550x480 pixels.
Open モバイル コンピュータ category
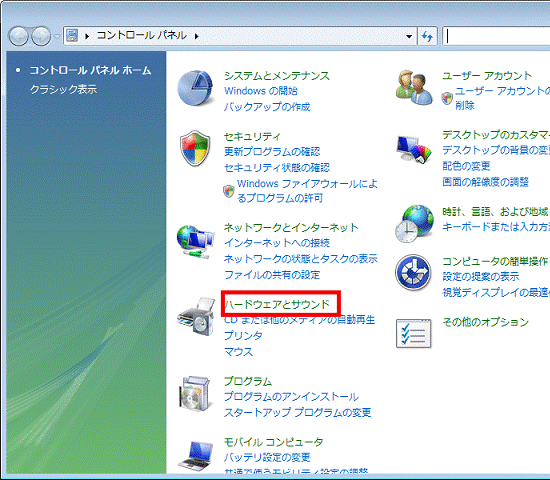tap(273, 442)
